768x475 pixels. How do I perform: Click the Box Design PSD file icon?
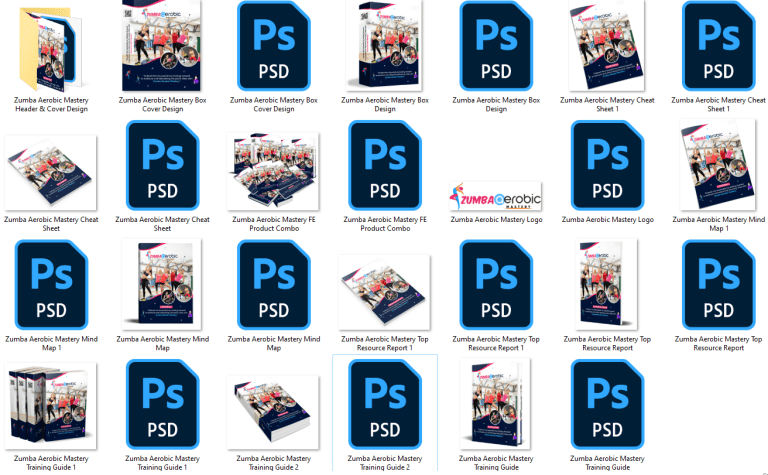(x=496, y=46)
